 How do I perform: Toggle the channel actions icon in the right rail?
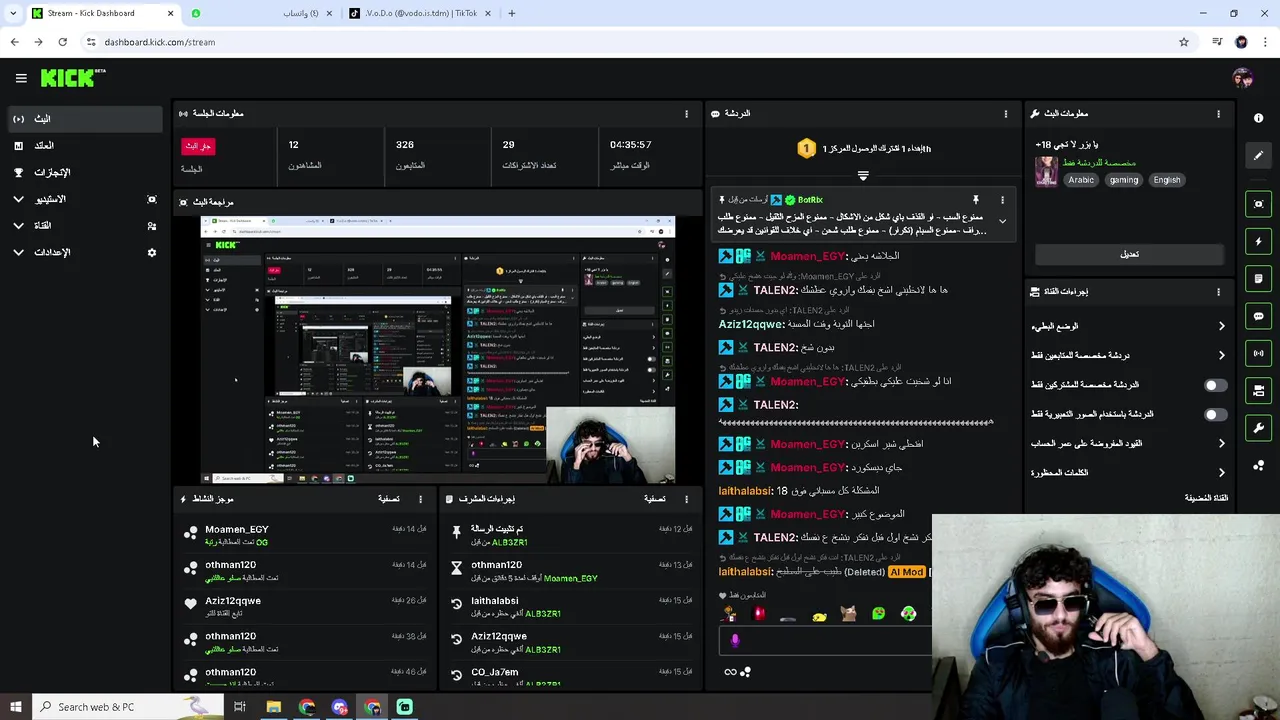[x=1258, y=390]
